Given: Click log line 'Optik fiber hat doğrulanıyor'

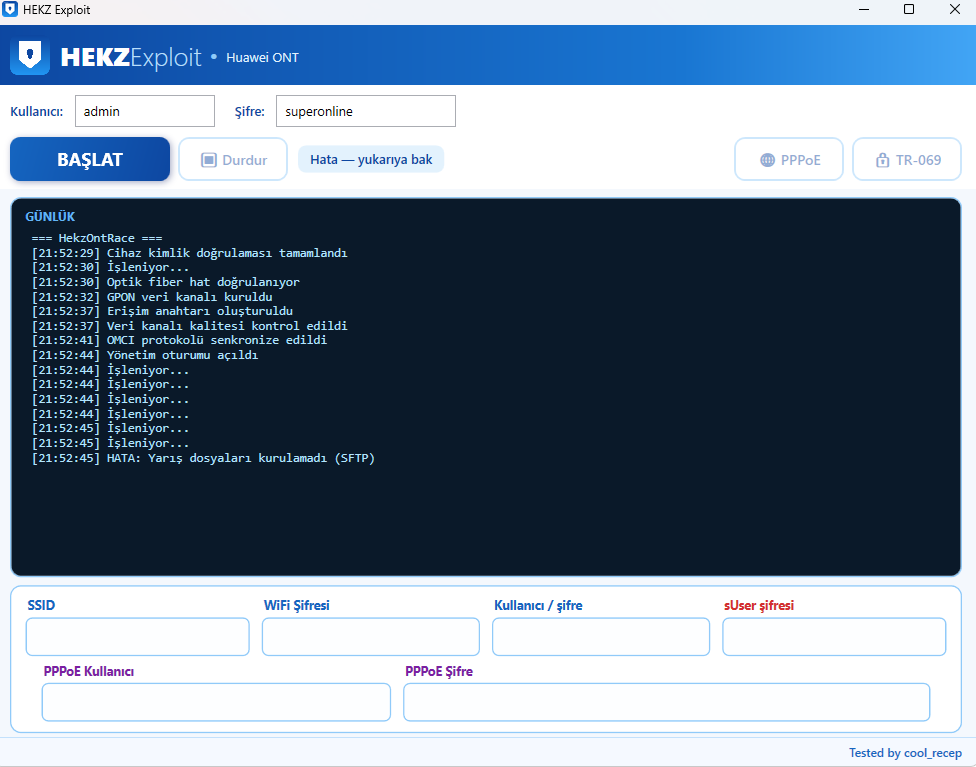Looking at the screenshot, I should (166, 282).
